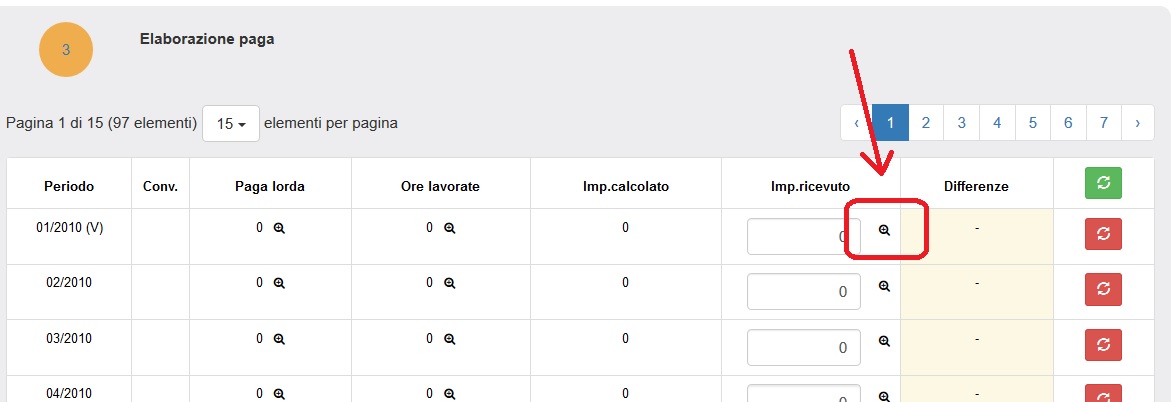The width and height of the screenshot is (1176, 402).
Task: Click red refresh button for 03/2010 row
Action: [x=1103, y=344]
